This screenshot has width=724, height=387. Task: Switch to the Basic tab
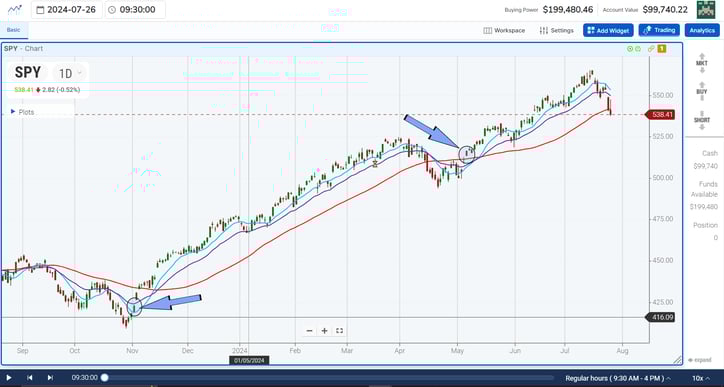(x=13, y=30)
